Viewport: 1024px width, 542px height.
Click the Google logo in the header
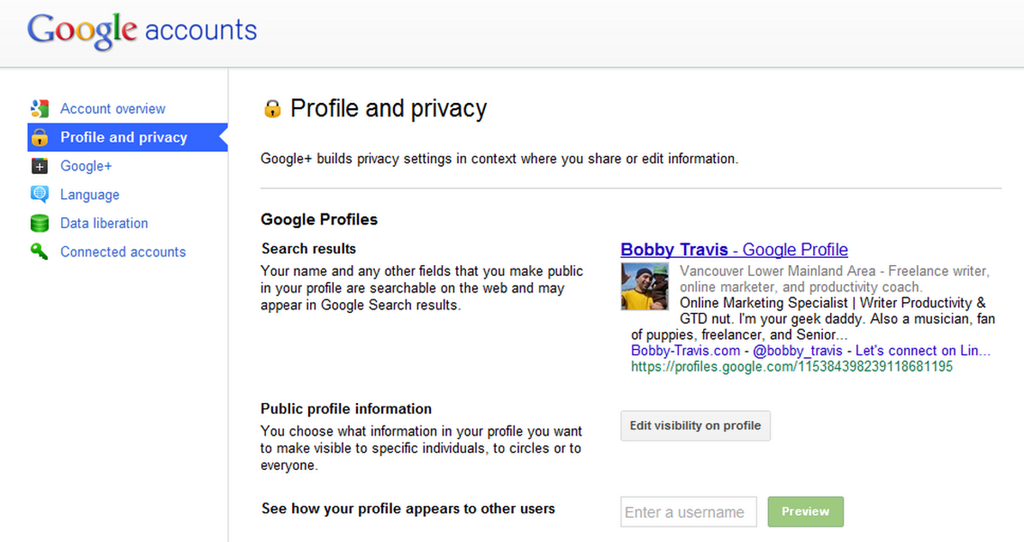[x=82, y=30]
